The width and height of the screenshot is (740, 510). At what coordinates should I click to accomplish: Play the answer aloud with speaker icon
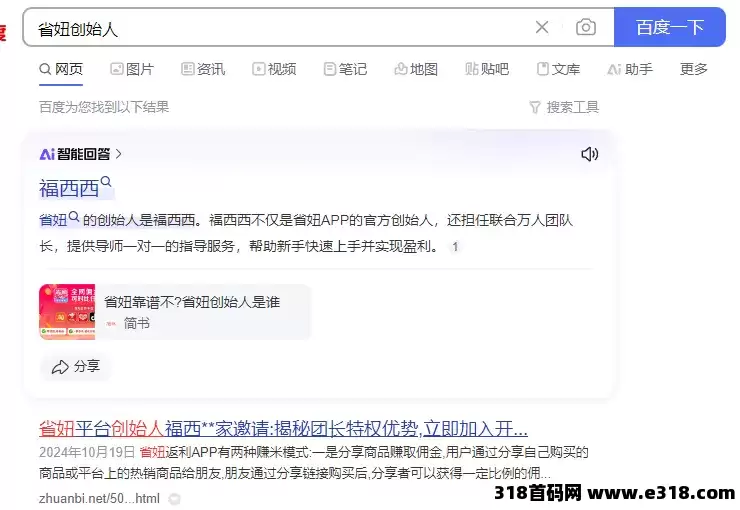pos(589,154)
